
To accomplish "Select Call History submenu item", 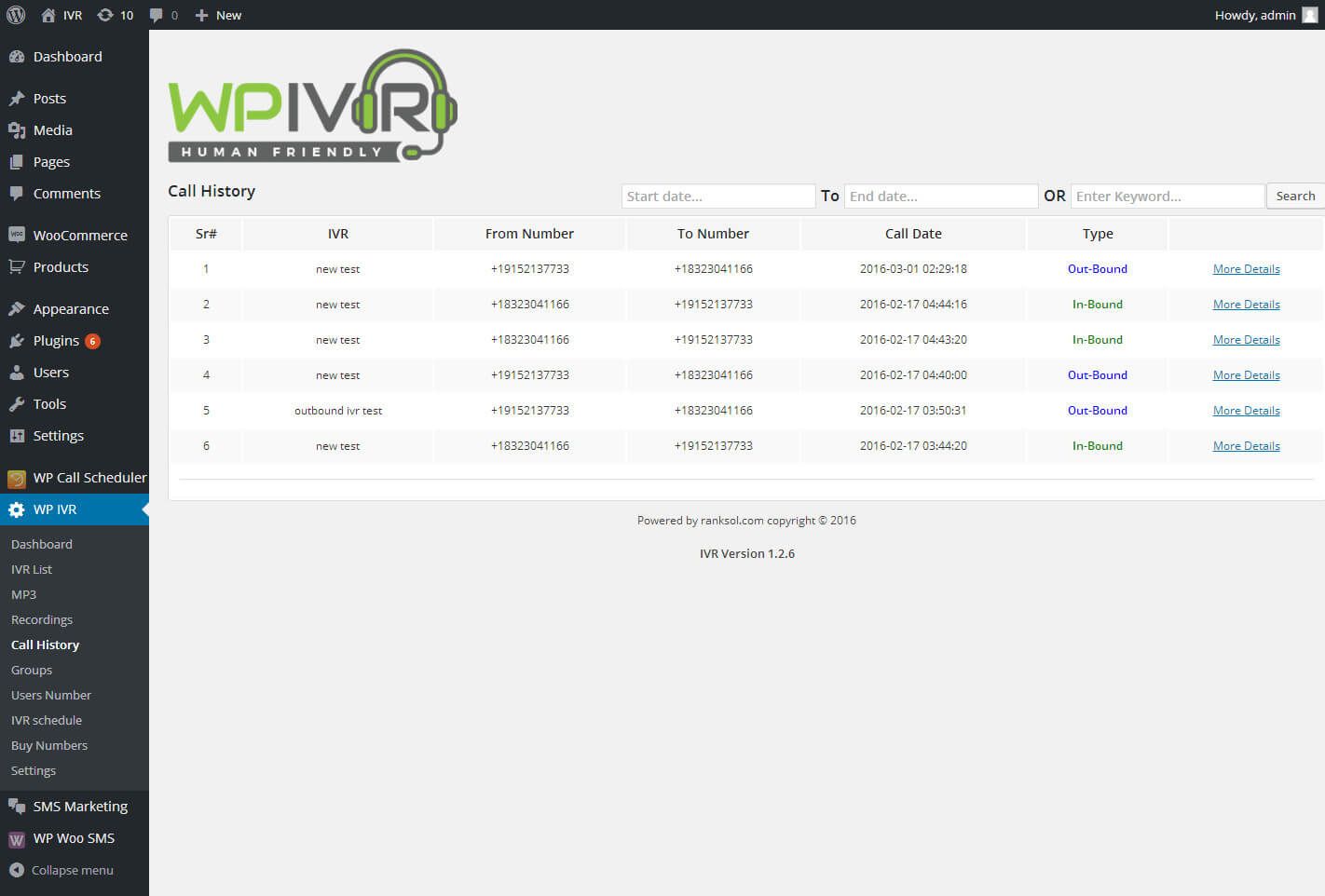I will pos(45,645).
